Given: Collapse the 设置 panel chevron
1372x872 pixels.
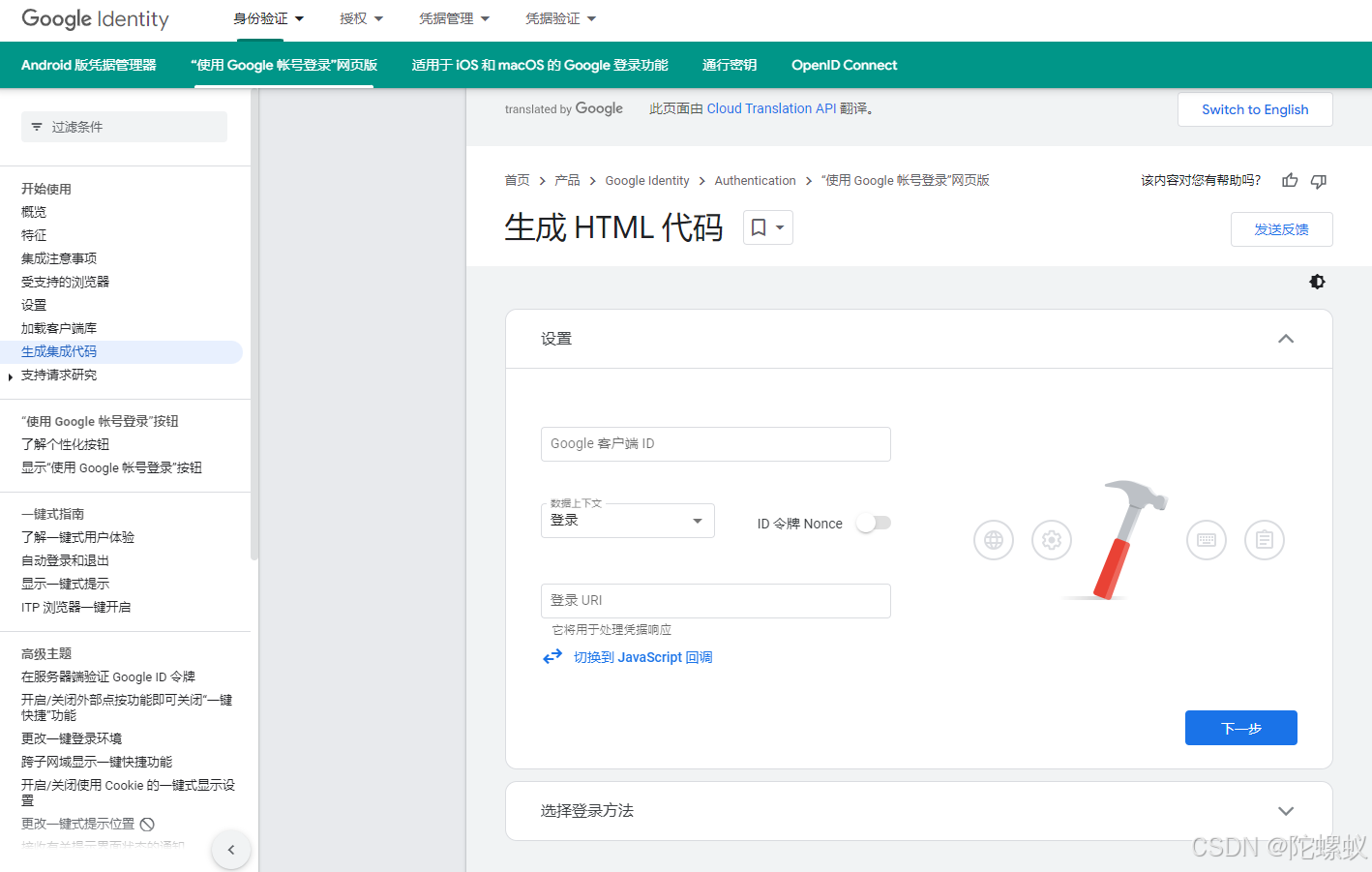Looking at the screenshot, I should [1286, 339].
